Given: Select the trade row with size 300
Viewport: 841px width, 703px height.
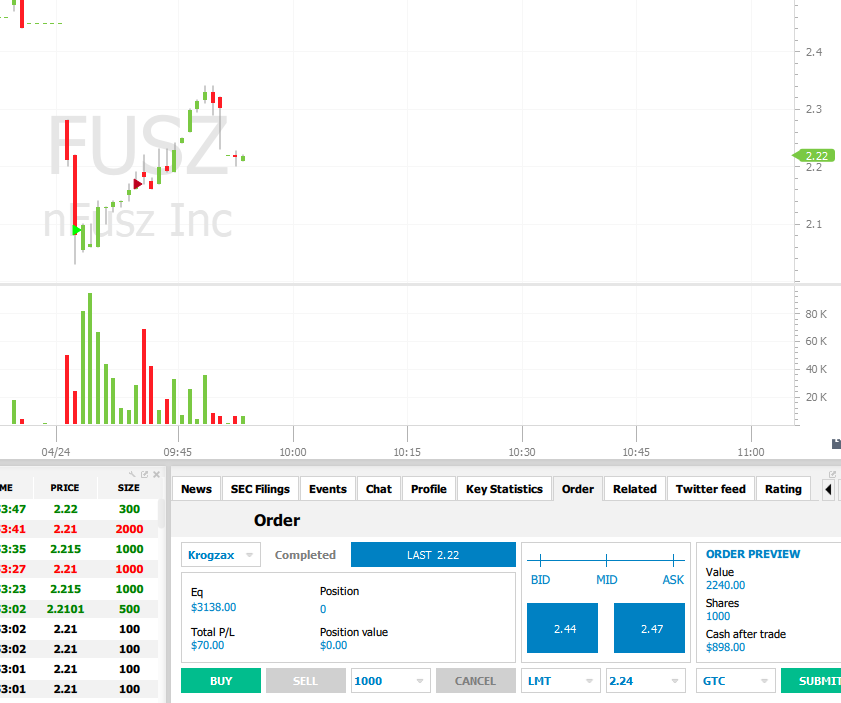Looking at the screenshot, I should click(79, 508).
